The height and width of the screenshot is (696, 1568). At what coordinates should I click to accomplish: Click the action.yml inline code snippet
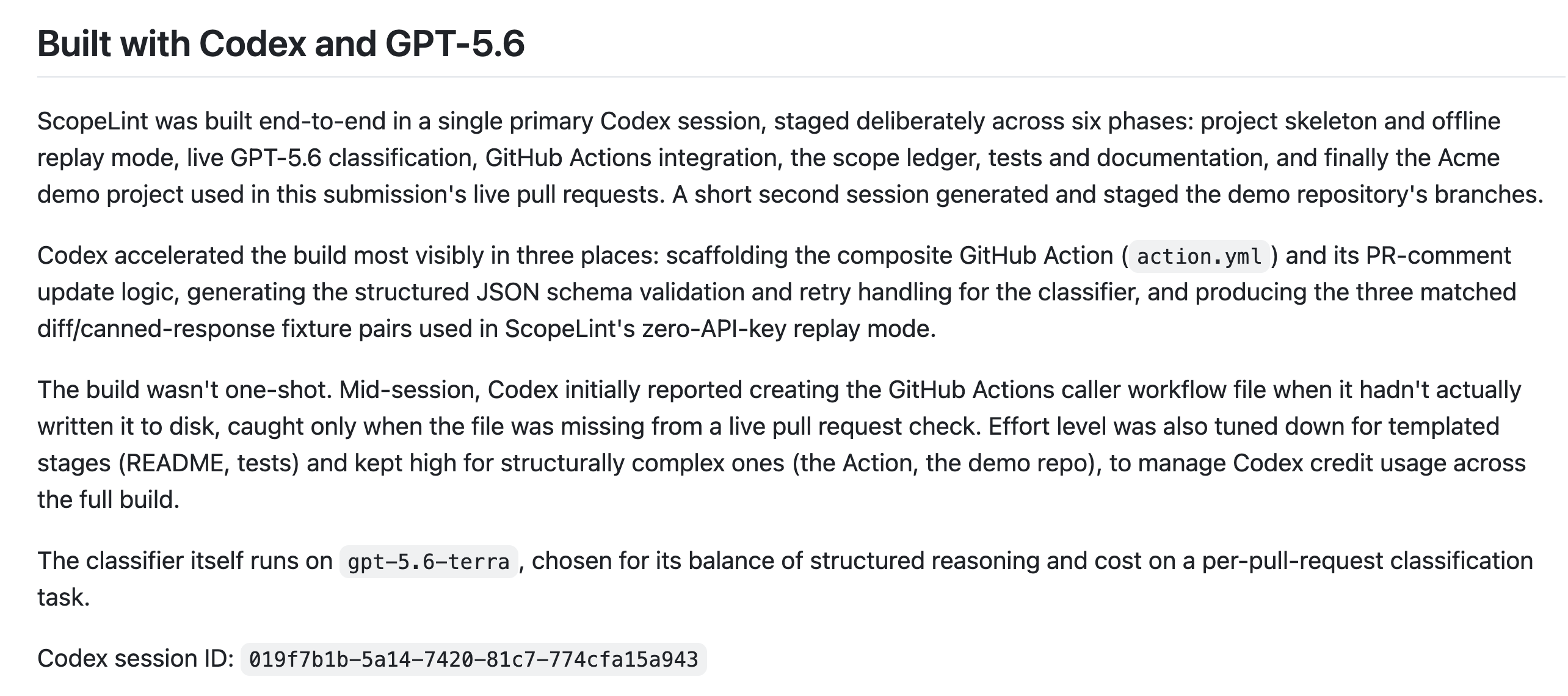click(x=1200, y=256)
